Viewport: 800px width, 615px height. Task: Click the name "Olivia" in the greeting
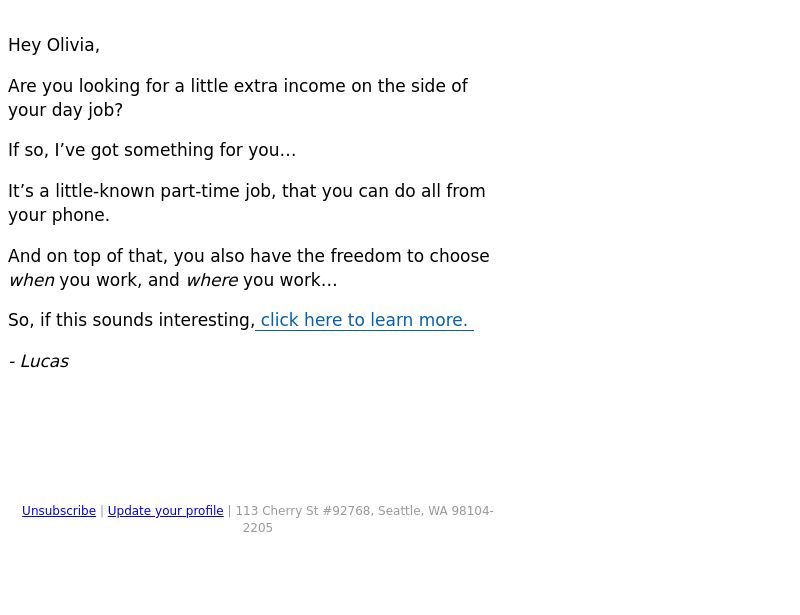tap(72, 45)
